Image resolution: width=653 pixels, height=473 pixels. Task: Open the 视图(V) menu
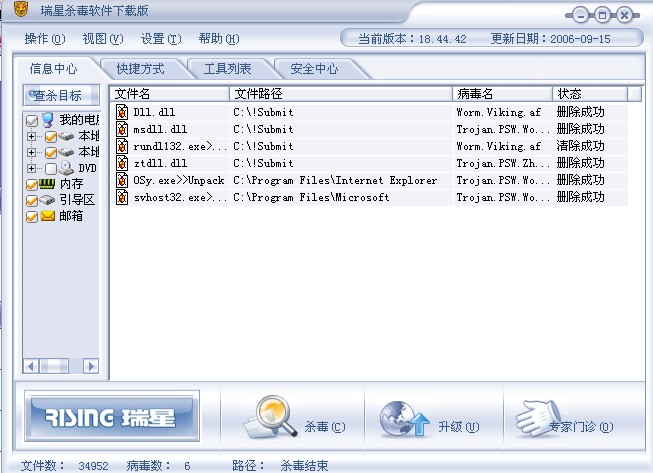[102, 39]
